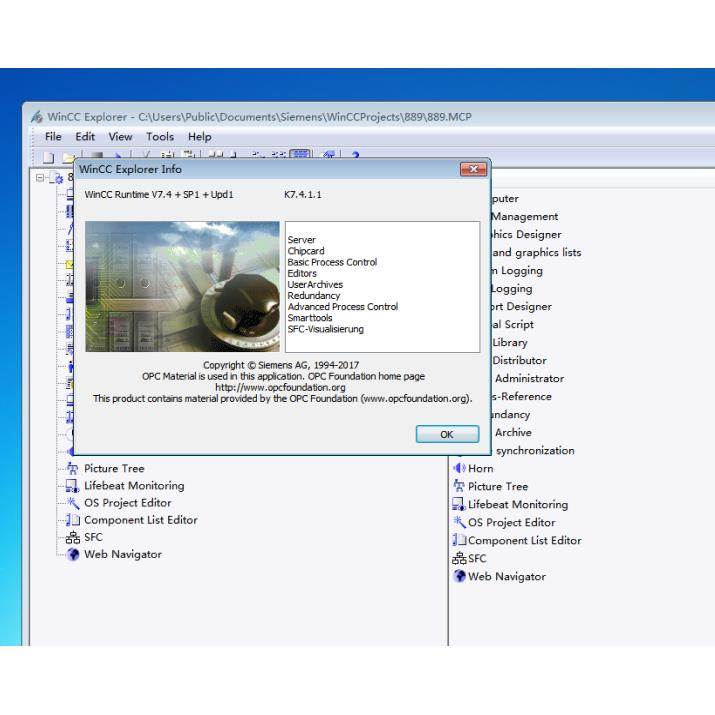Screen dimensions: 715x715
Task: Select the partly hidden Graphics Designer entry in the right pane
Action: (526, 234)
